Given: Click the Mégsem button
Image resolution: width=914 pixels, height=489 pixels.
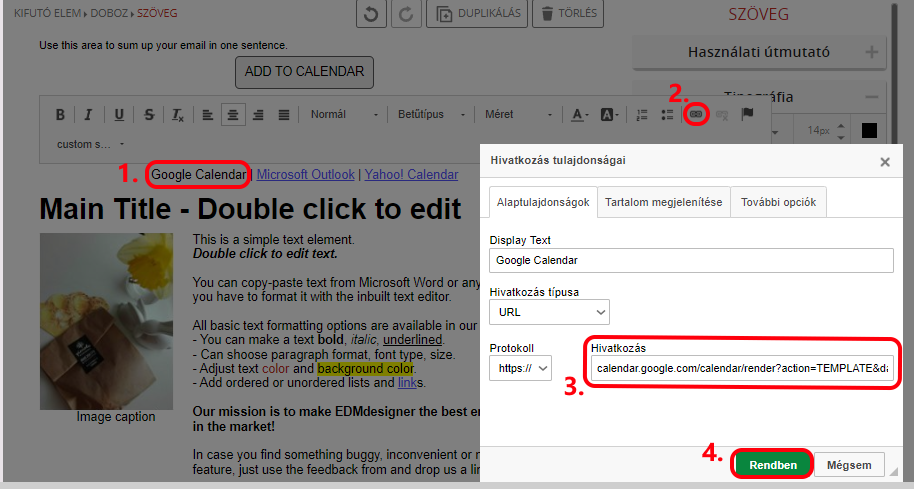Looking at the screenshot, I should click(x=849, y=465).
